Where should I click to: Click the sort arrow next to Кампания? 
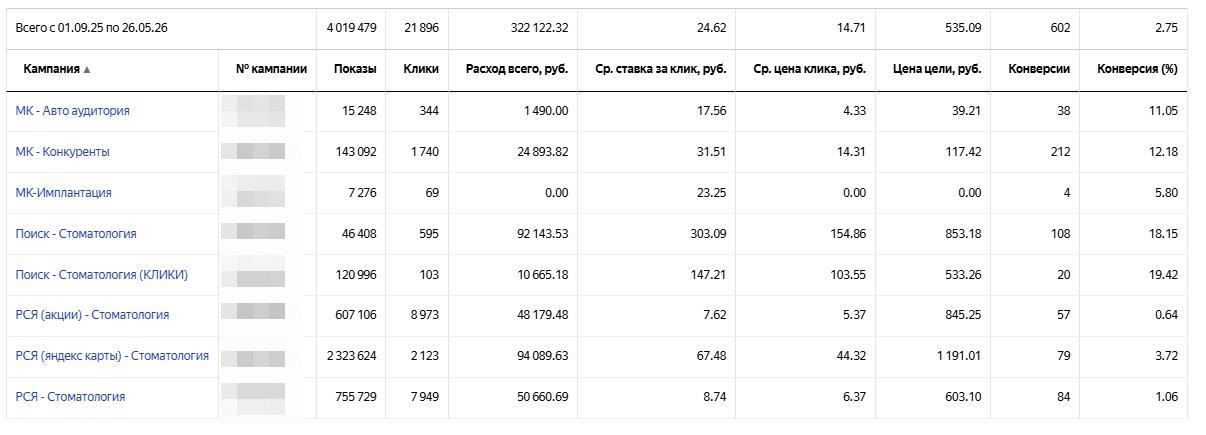(87, 70)
